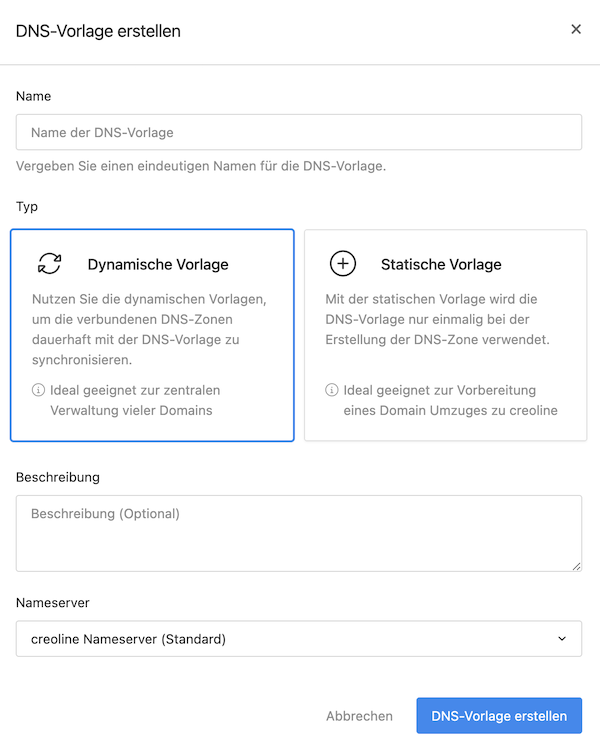This screenshot has height=749, width=600.
Task: Open the Nameserver dropdown
Action: pyautogui.click(x=299, y=639)
